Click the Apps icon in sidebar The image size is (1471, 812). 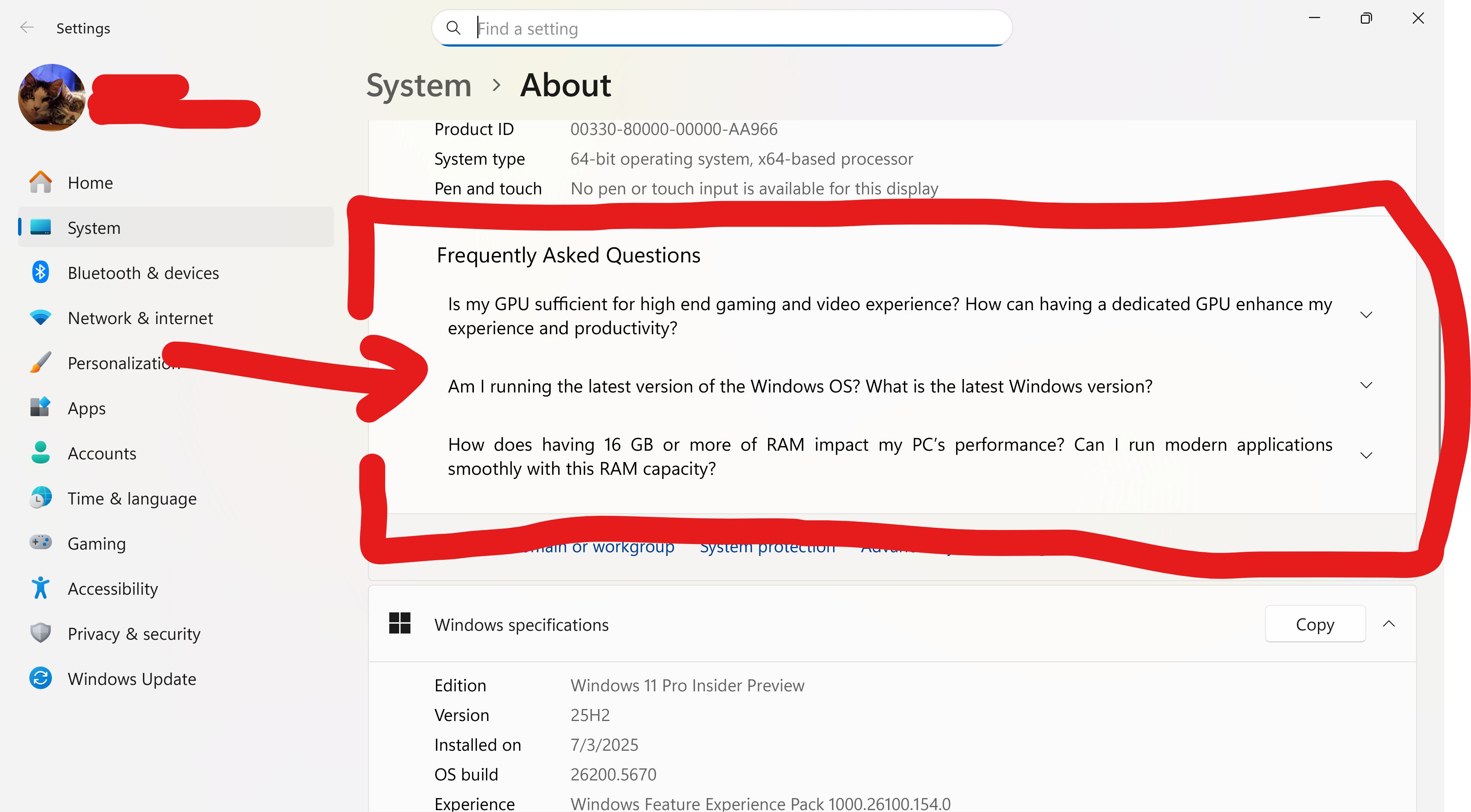(41, 408)
